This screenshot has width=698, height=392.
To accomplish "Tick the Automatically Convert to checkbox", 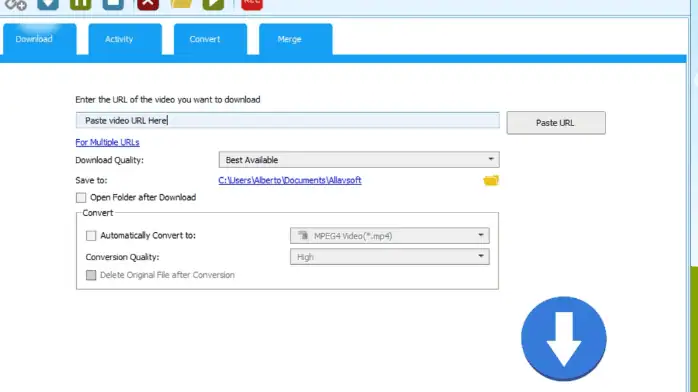I will pyautogui.click(x=91, y=236).
